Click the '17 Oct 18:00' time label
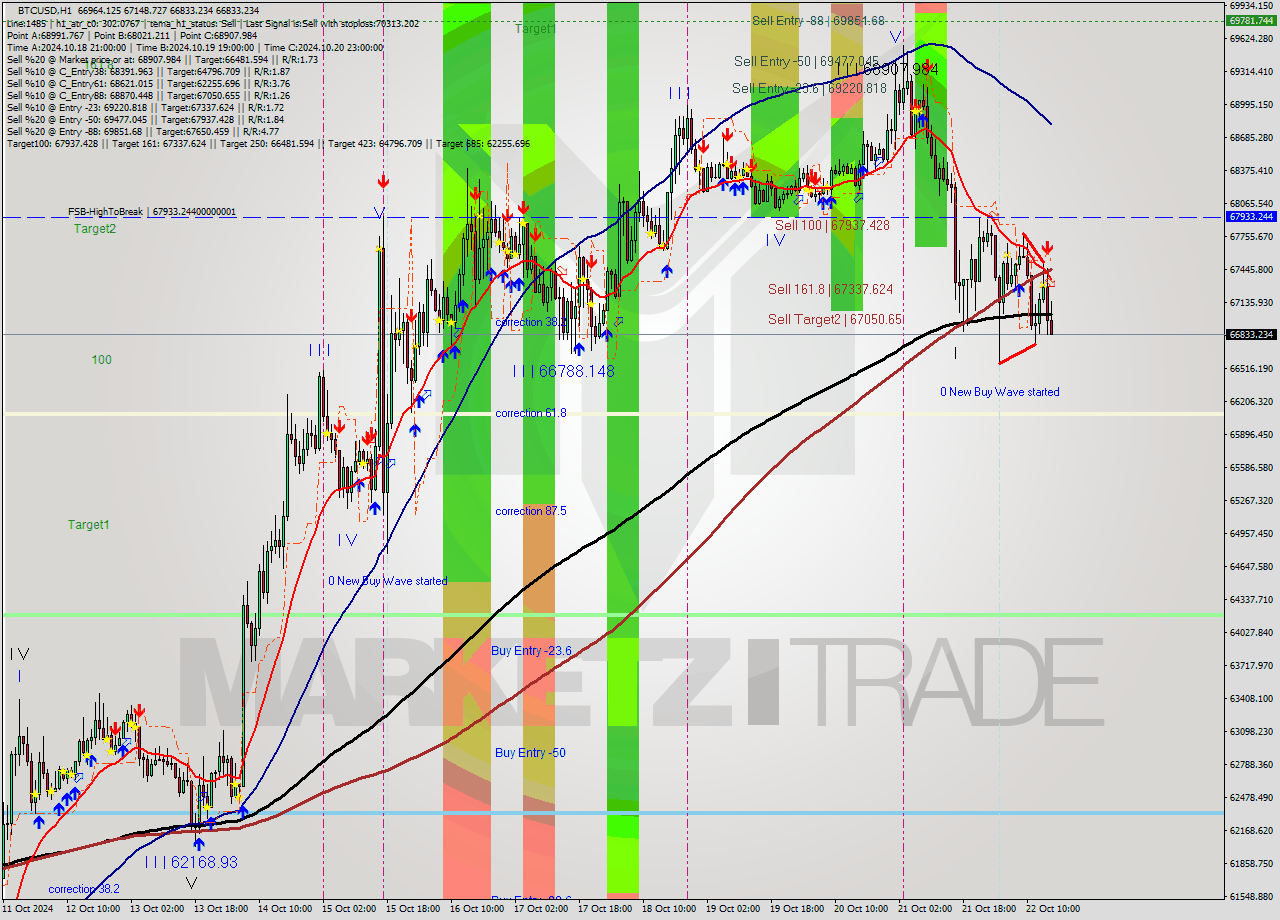This screenshot has height=920, width=1280. point(606,909)
